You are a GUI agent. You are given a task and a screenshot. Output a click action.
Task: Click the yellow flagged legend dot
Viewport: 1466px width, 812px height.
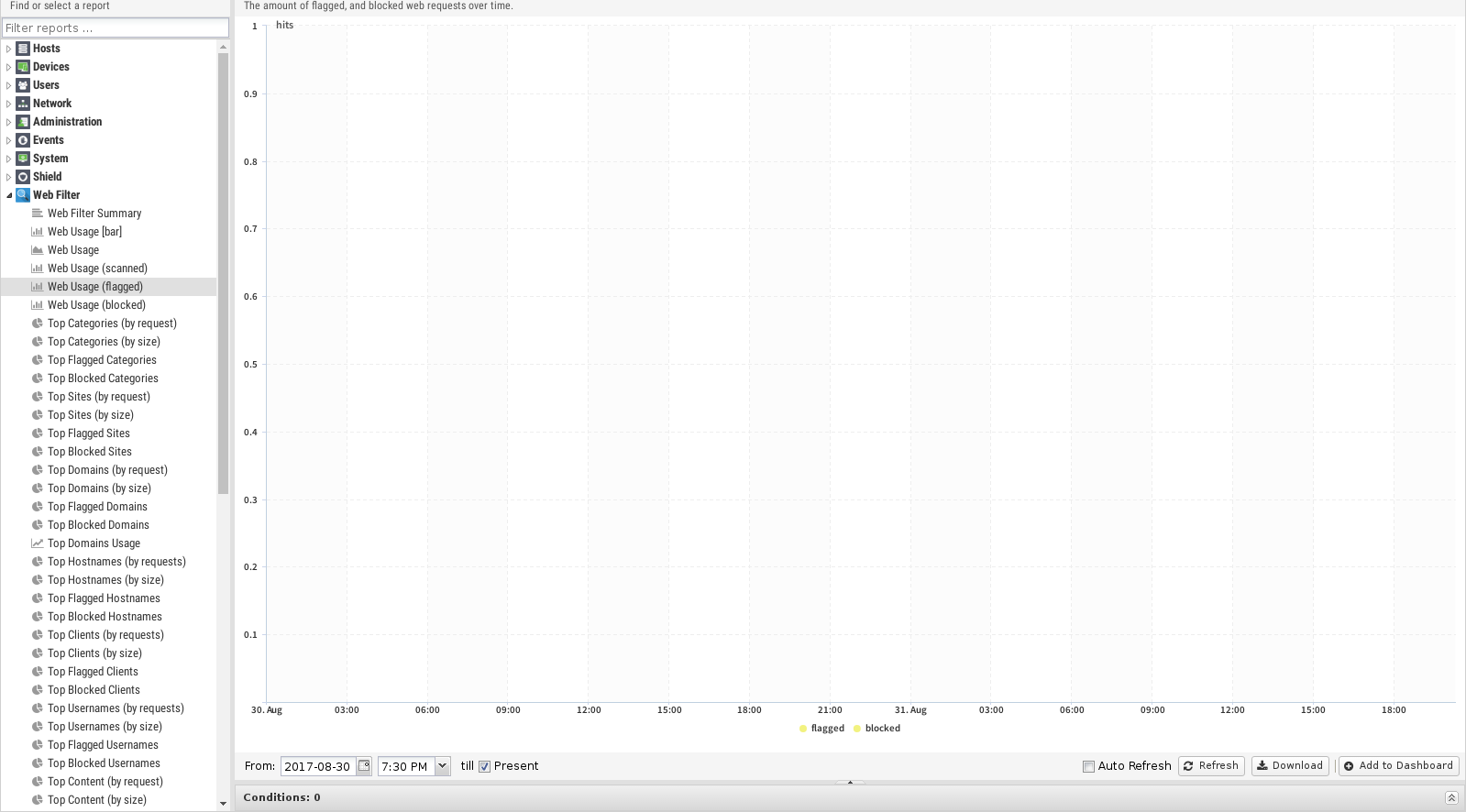pos(803,729)
